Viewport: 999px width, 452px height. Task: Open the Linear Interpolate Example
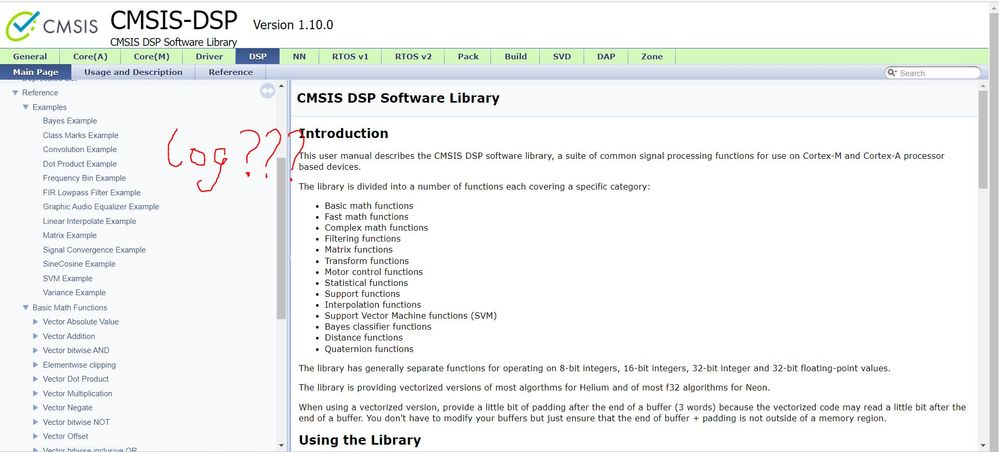(x=89, y=221)
